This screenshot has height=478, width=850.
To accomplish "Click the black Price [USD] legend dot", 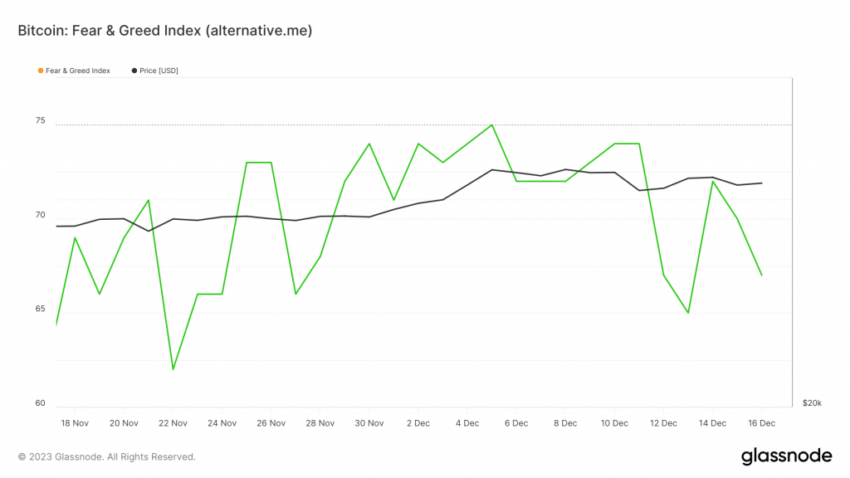I will pyautogui.click(x=134, y=70).
